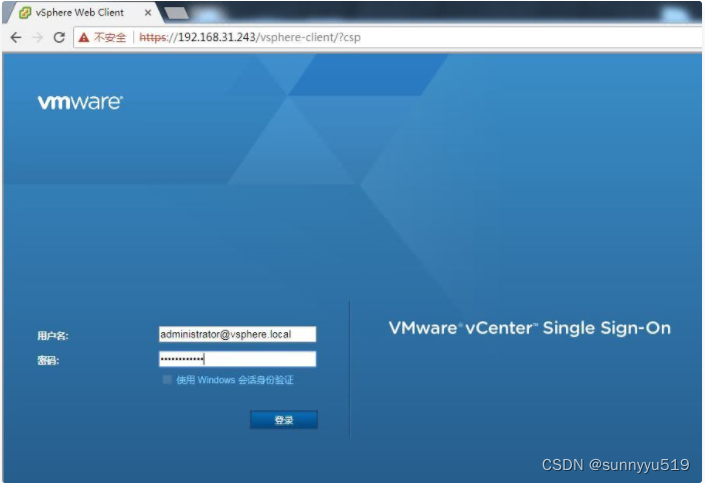Click the 不安全 security label
705x483 pixels.
pos(110,37)
